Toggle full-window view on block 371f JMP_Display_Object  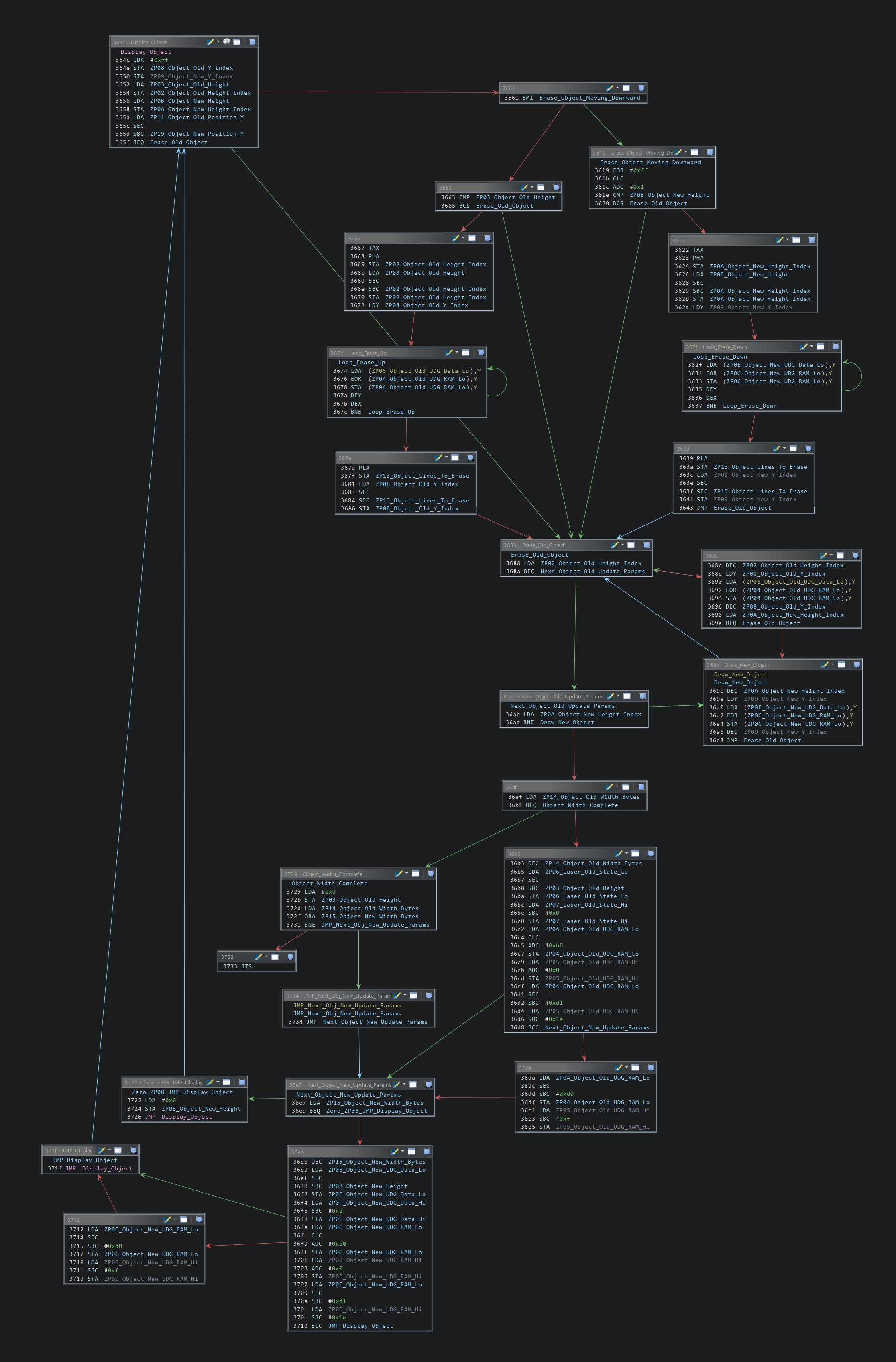point(118,1150)
